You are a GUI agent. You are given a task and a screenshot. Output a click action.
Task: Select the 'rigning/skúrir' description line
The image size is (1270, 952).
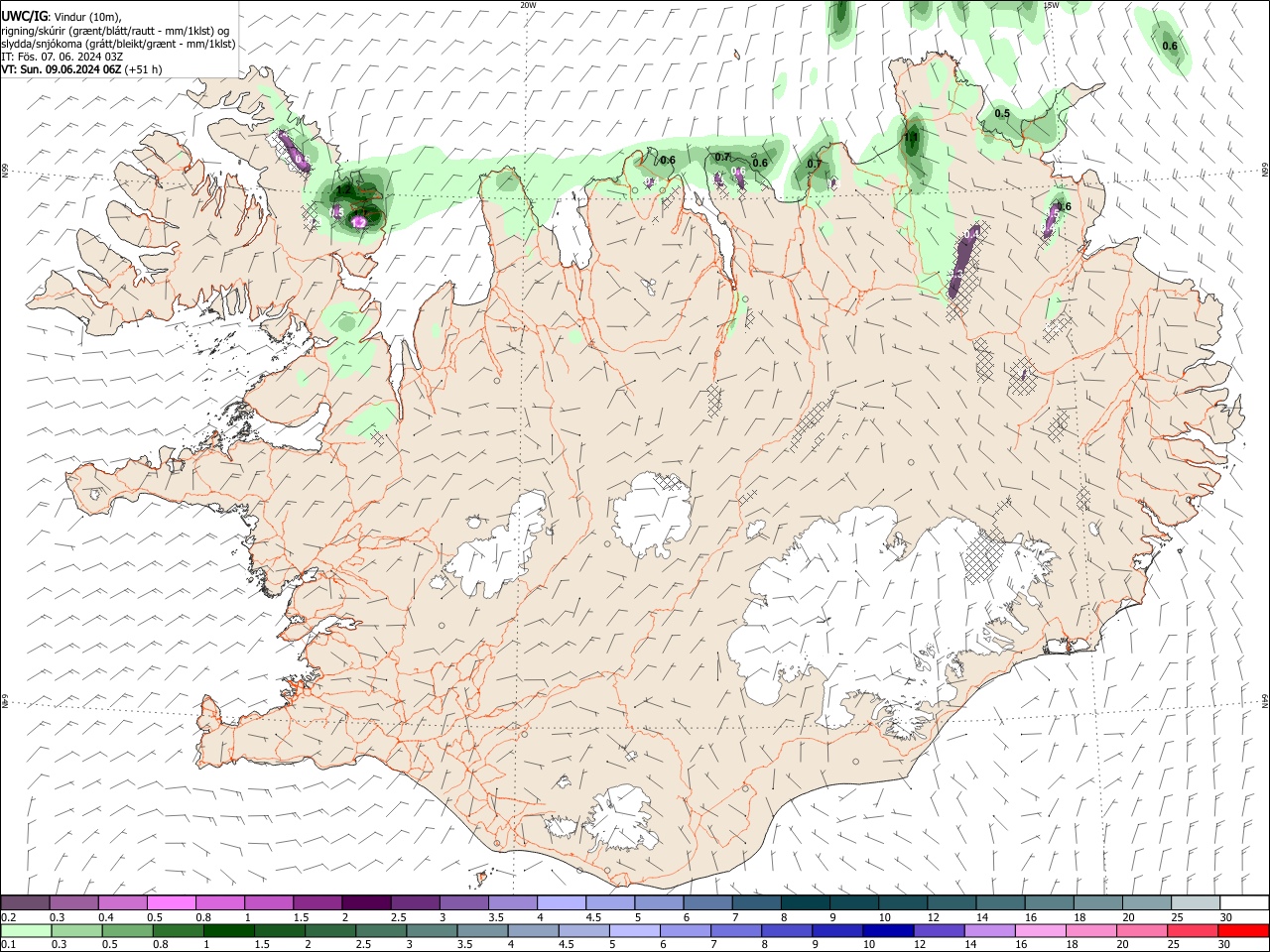coord(115,30)
